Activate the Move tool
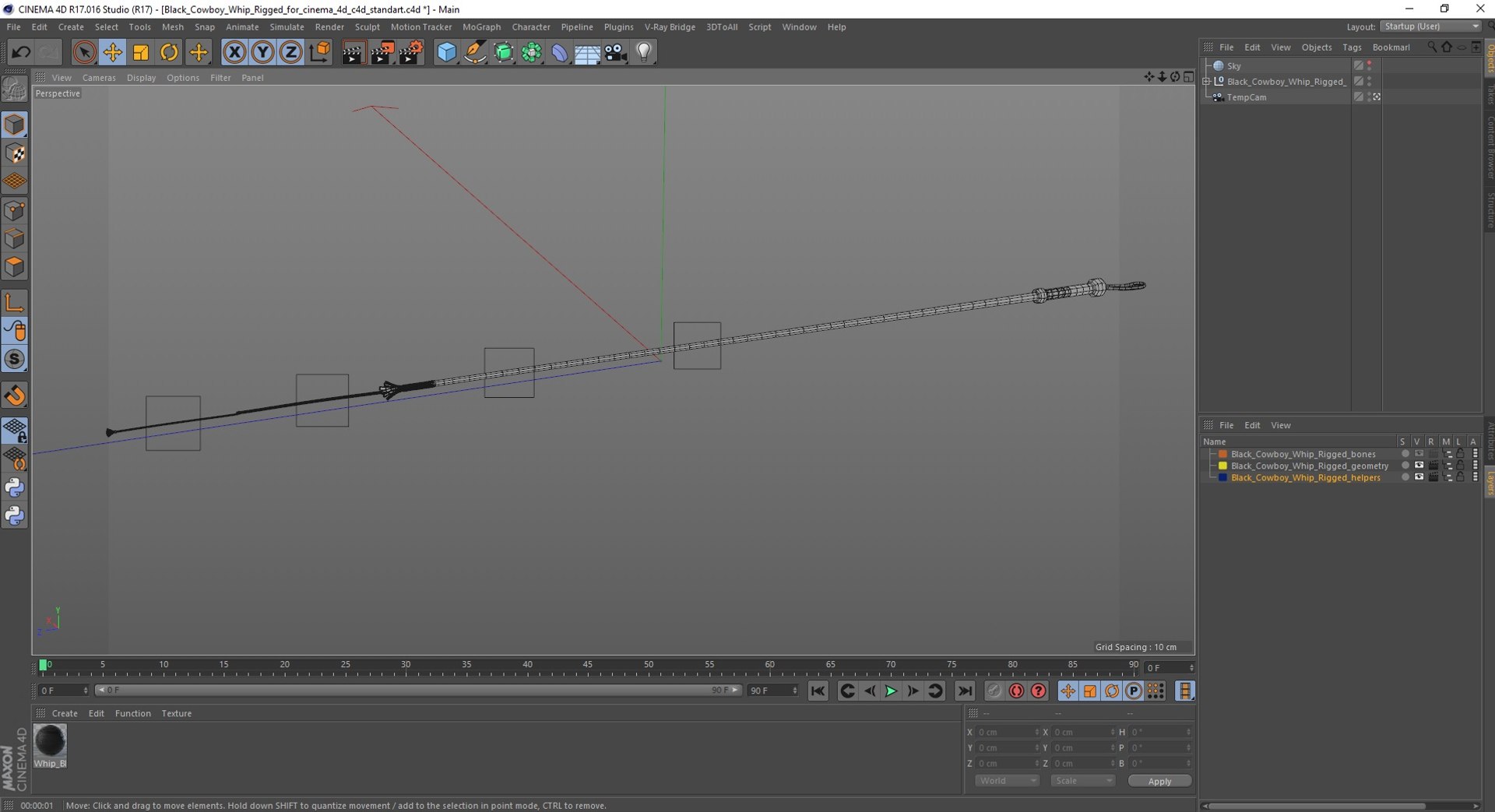The width and height of the screenshot is (1495, 812). (112, 52)
